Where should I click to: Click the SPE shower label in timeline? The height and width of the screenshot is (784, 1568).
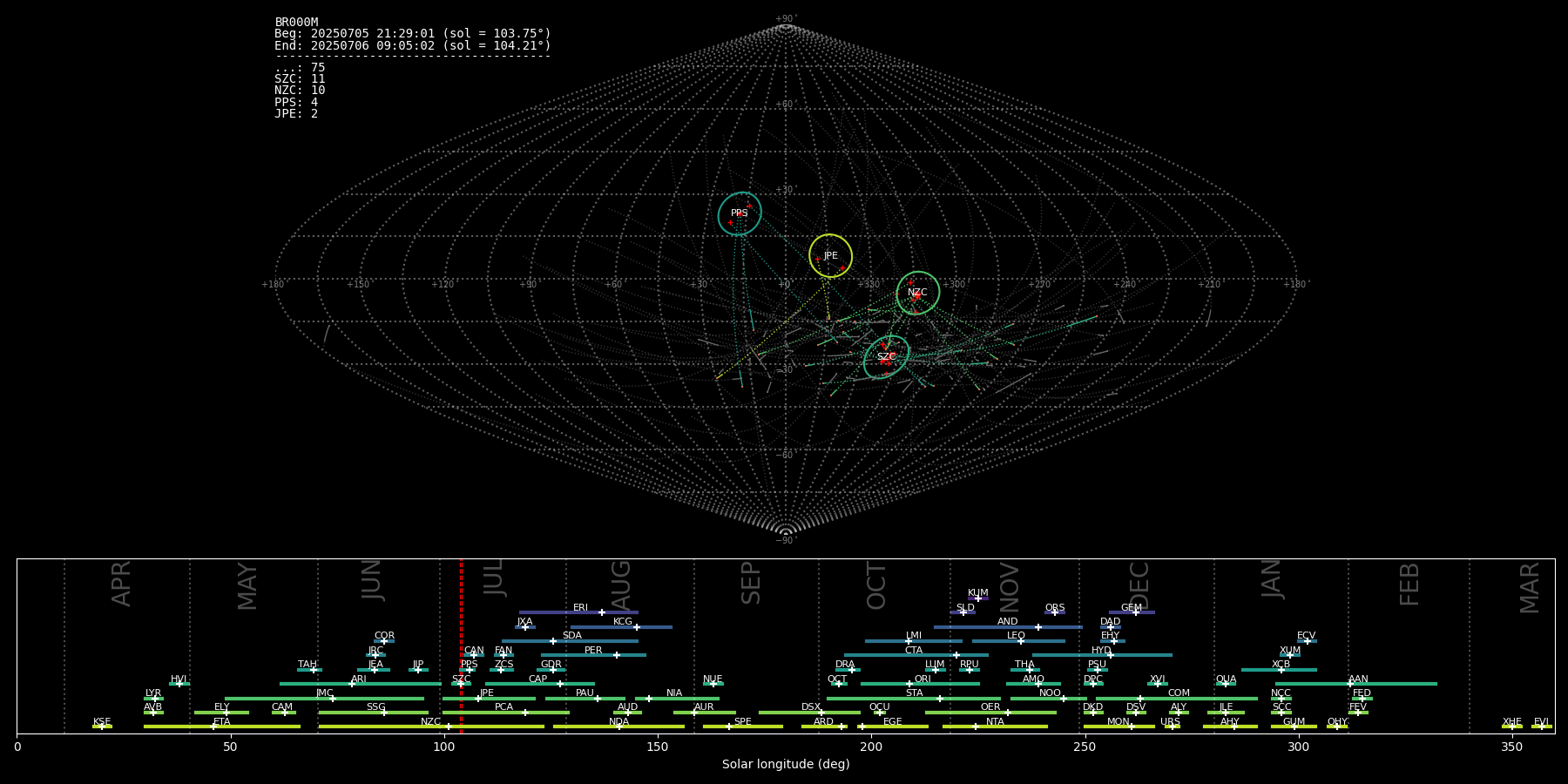coord(743,722)
